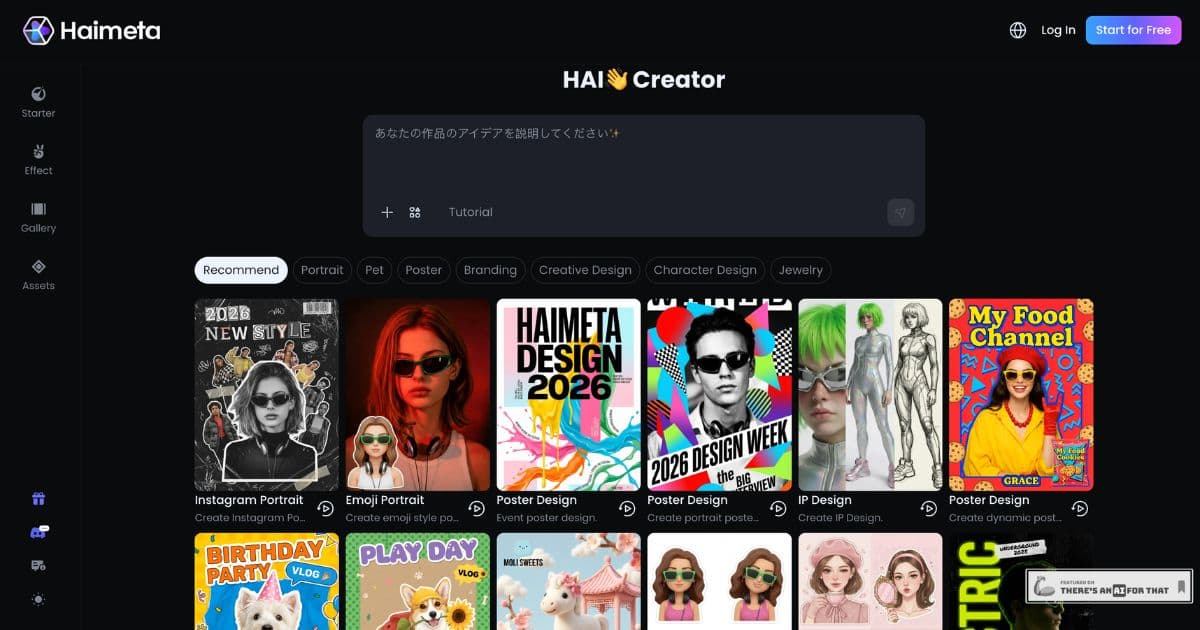Toggle light theme with the sun icon
Screen dimensions: 1200x630
tap(37, 599)
